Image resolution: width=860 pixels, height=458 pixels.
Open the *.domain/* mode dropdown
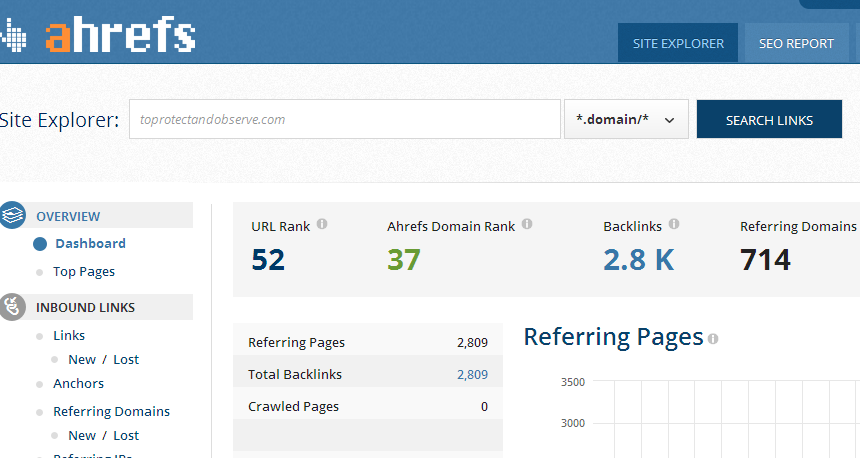coord(626,119)
